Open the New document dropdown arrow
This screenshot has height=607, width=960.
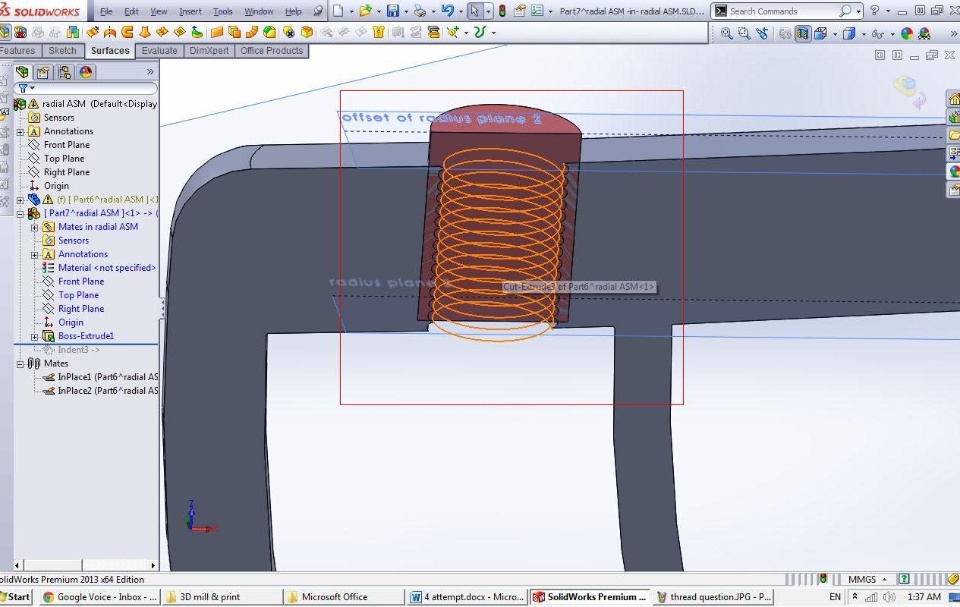coord(351,12)
